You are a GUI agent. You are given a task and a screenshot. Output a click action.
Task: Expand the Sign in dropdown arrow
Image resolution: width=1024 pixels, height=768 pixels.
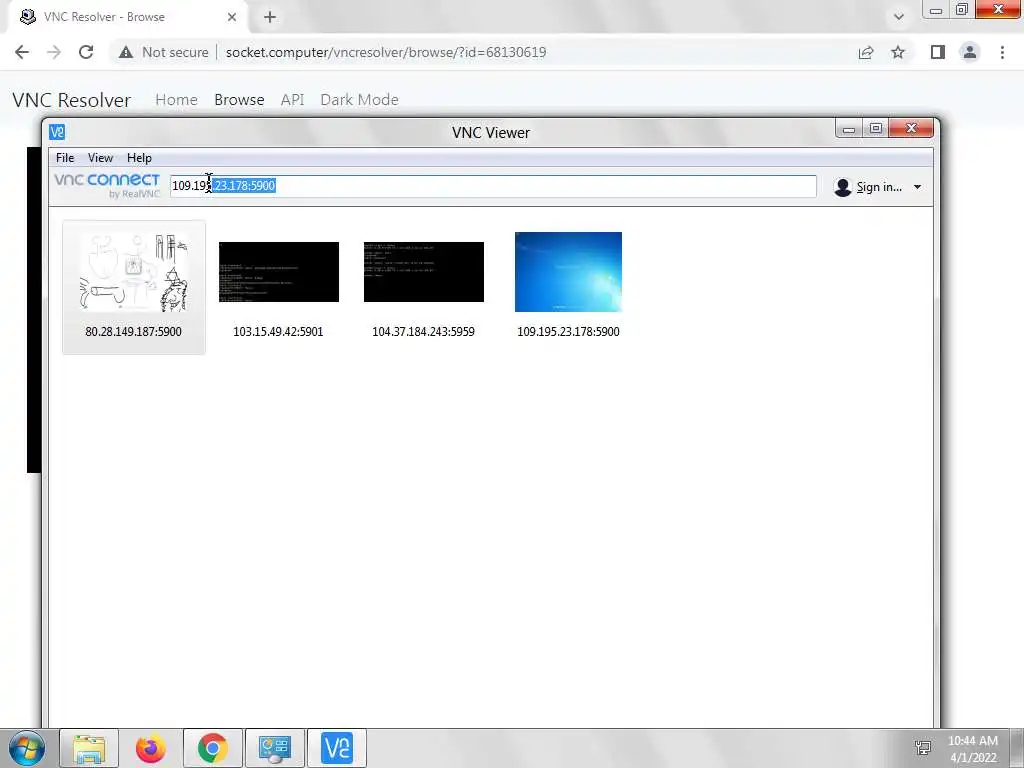click(917, 187)
